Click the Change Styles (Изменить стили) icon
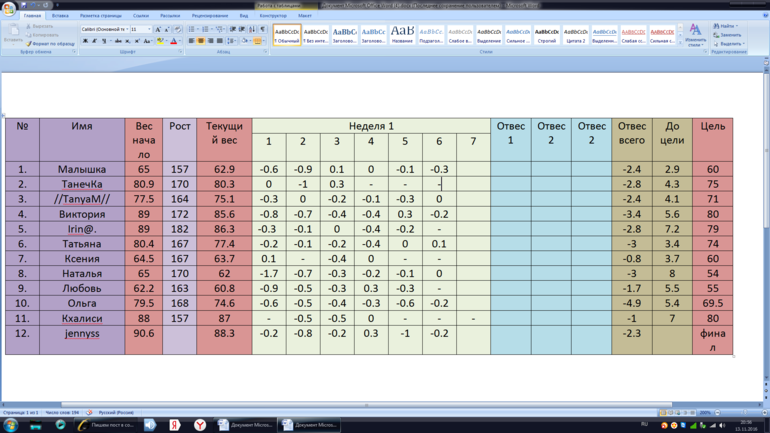This screenshot has height=433, width=770. coord(695,35)
